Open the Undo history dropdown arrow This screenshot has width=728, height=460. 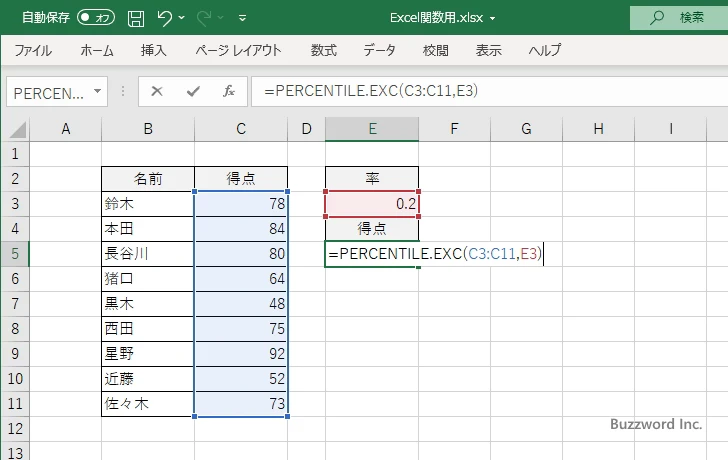[x=182, y=18]
